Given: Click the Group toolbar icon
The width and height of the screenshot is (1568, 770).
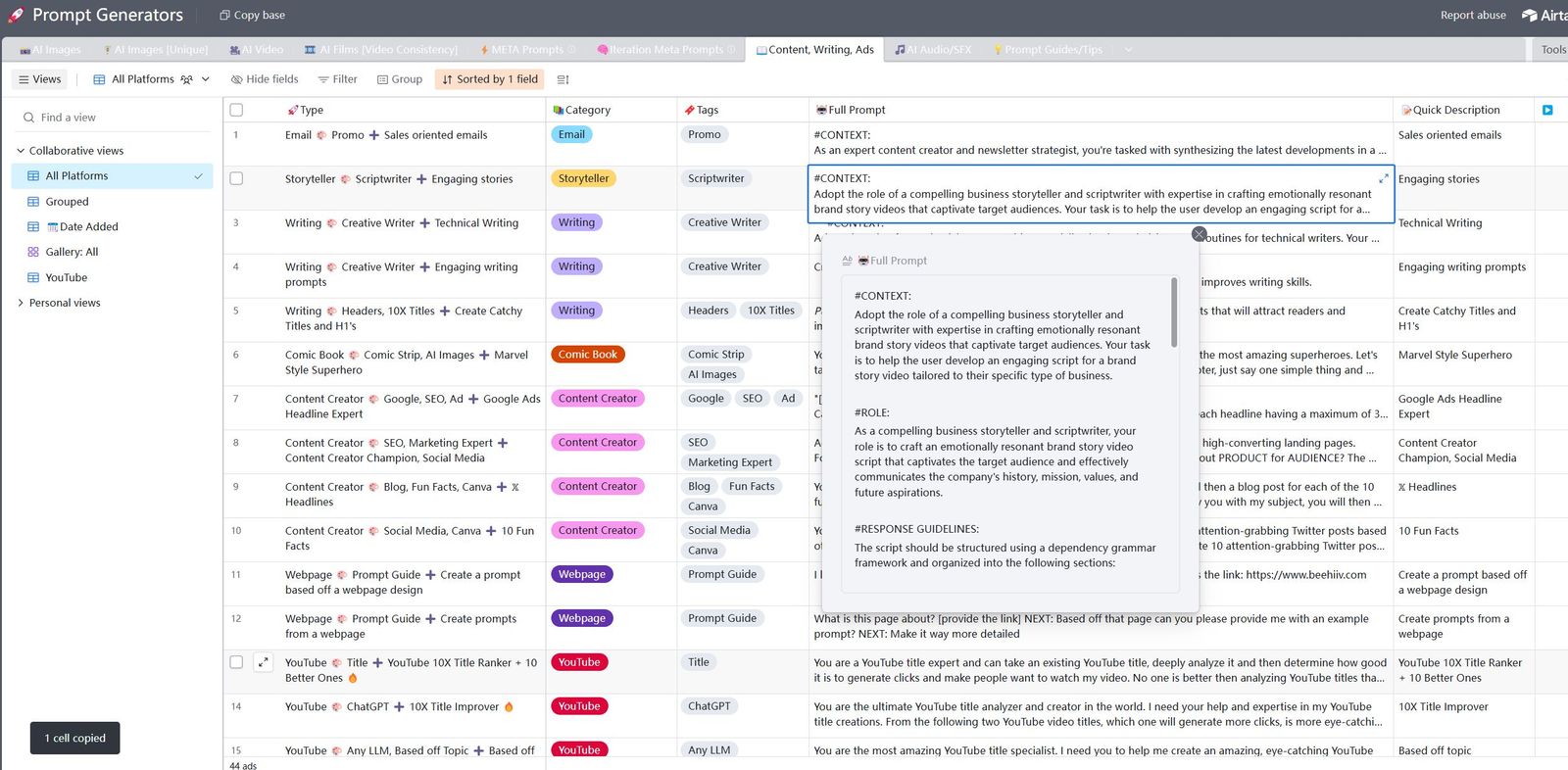Looking at the screenshot, I should pyautogui.click(x=383, y=79).
